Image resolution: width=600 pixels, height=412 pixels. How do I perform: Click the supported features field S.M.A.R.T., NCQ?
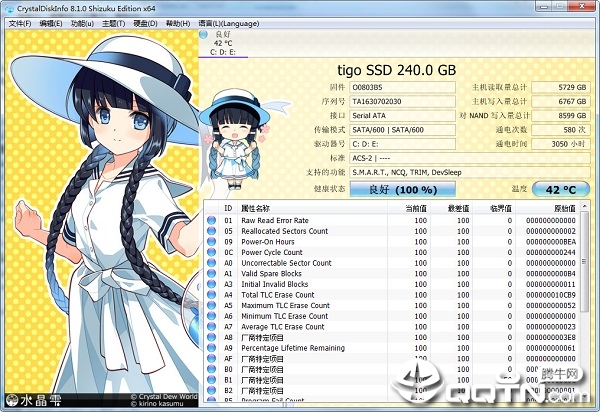[x=470, y=172]
